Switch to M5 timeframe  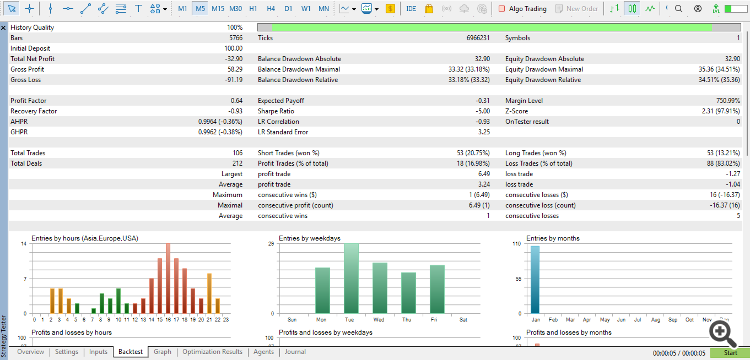pyautogui.click(x=200, y=9)
